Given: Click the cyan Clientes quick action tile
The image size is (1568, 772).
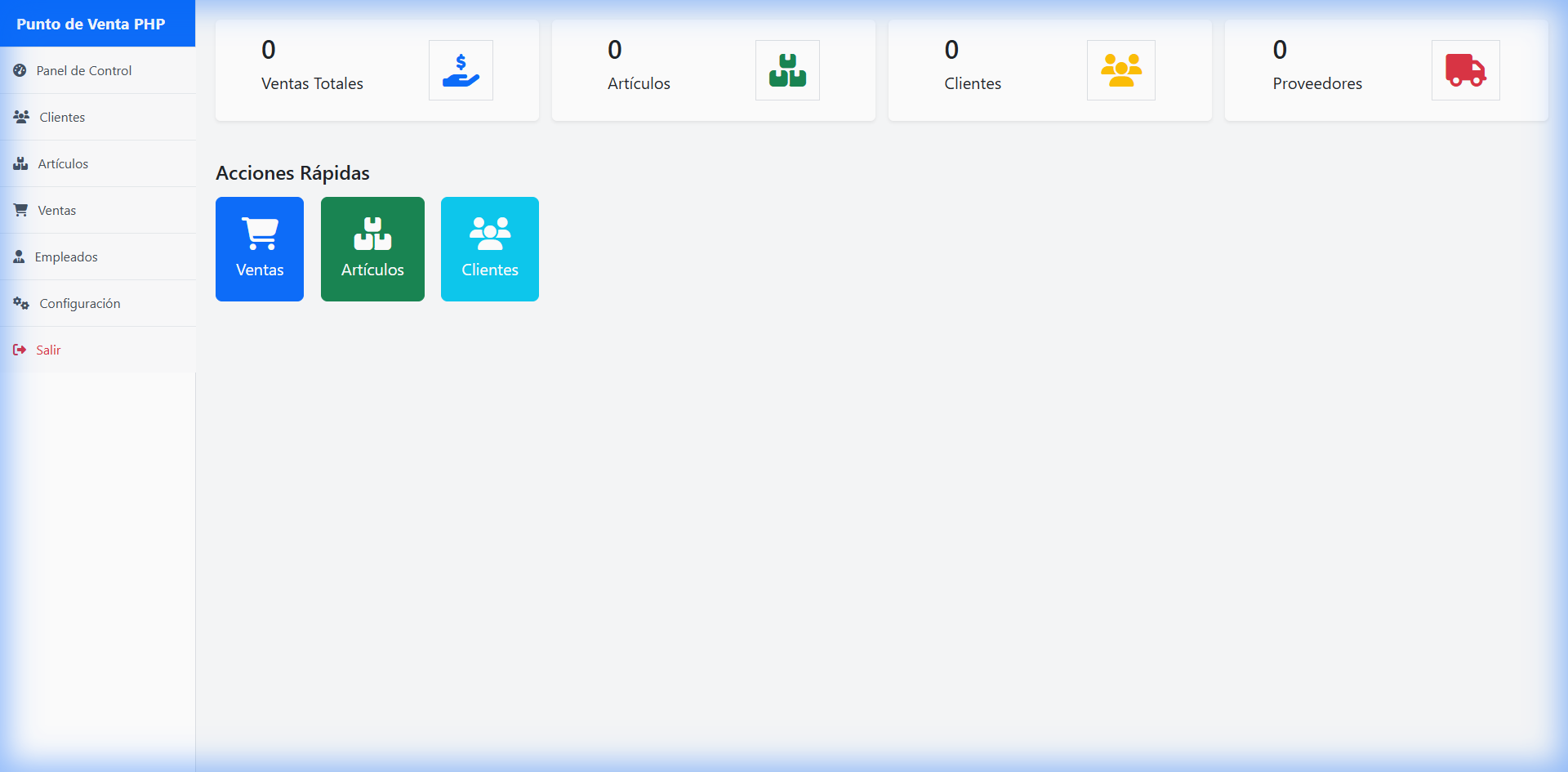Looking at the screenshot, I should (x=489, y=248).
